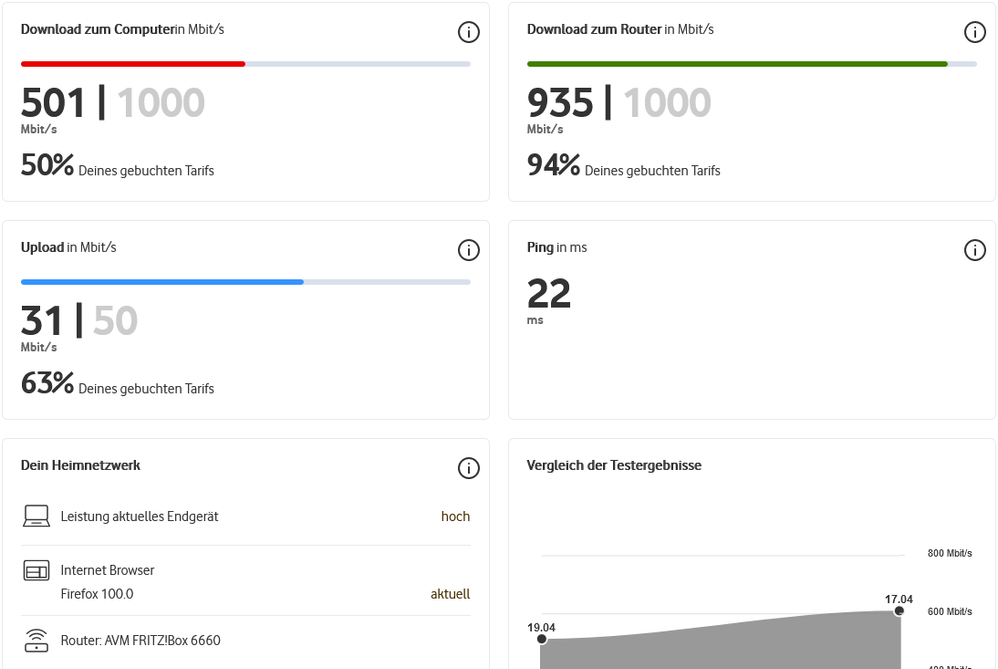Click the Firefox 100.0 browser version
The image size is (998, 669).
point(97,594)
